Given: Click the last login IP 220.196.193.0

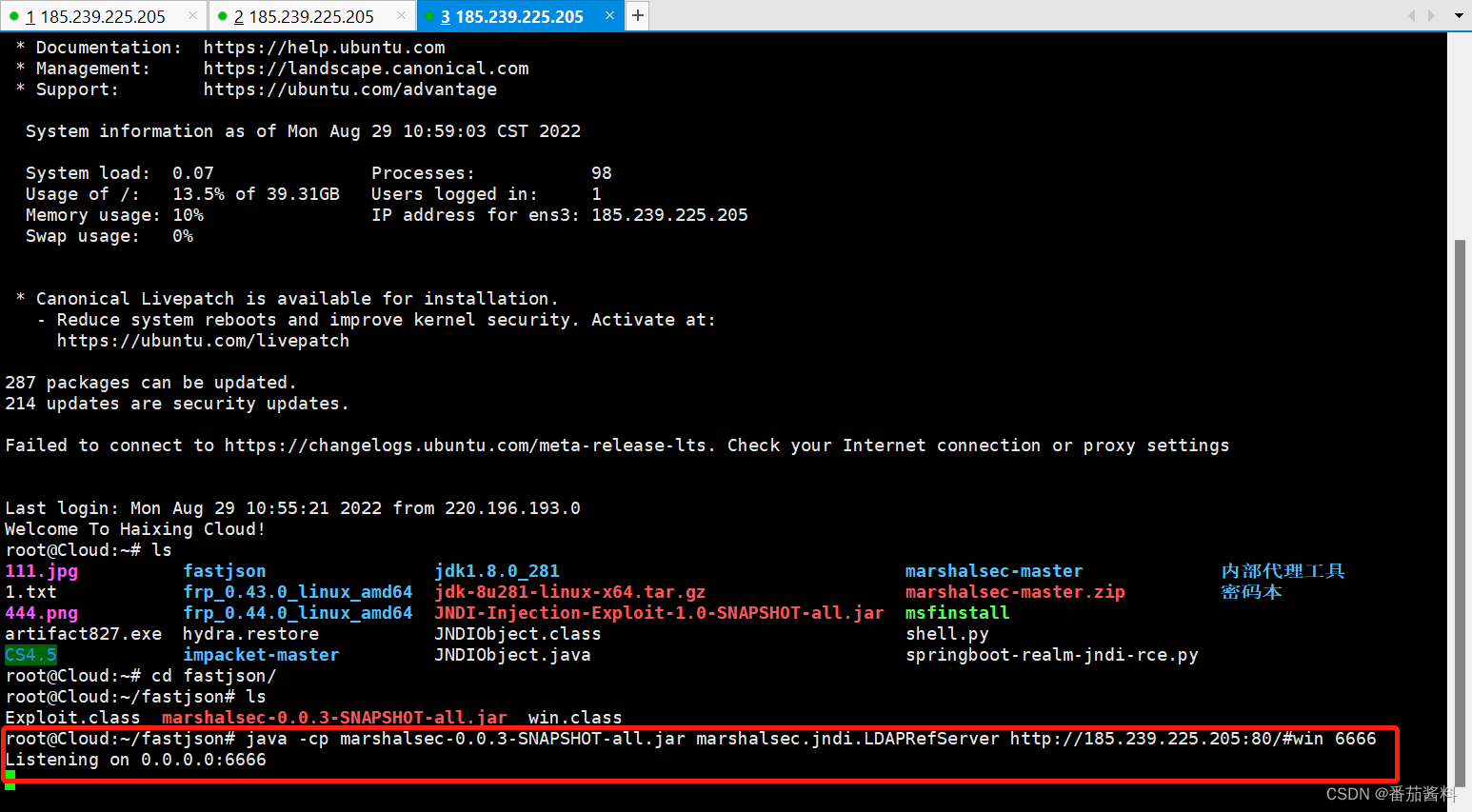Looking at the screenshot, I should point(512,508).
